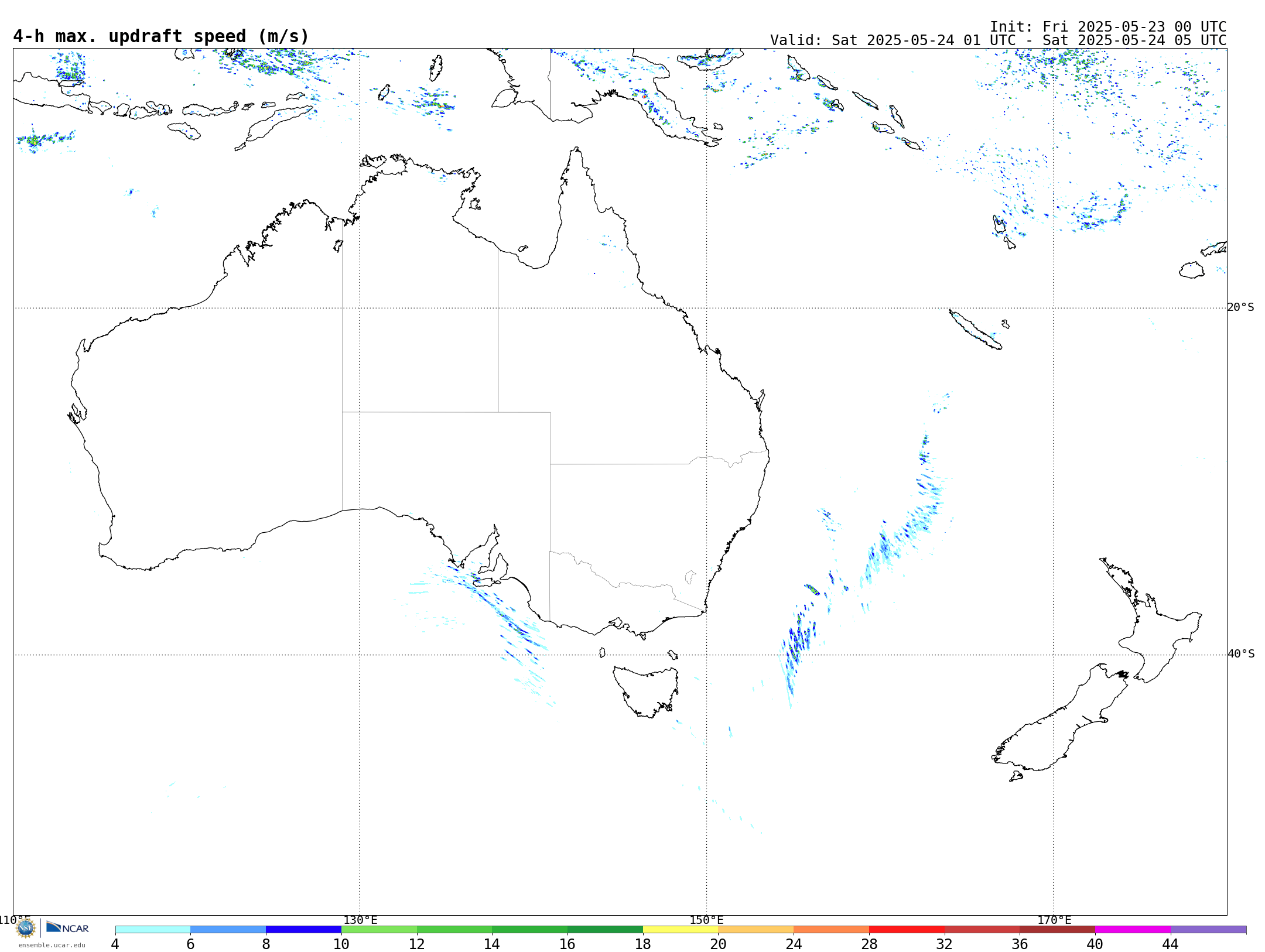Click the colorbar tick label 36
The width and height of the screenshot is (1265, 952).
1020,944
